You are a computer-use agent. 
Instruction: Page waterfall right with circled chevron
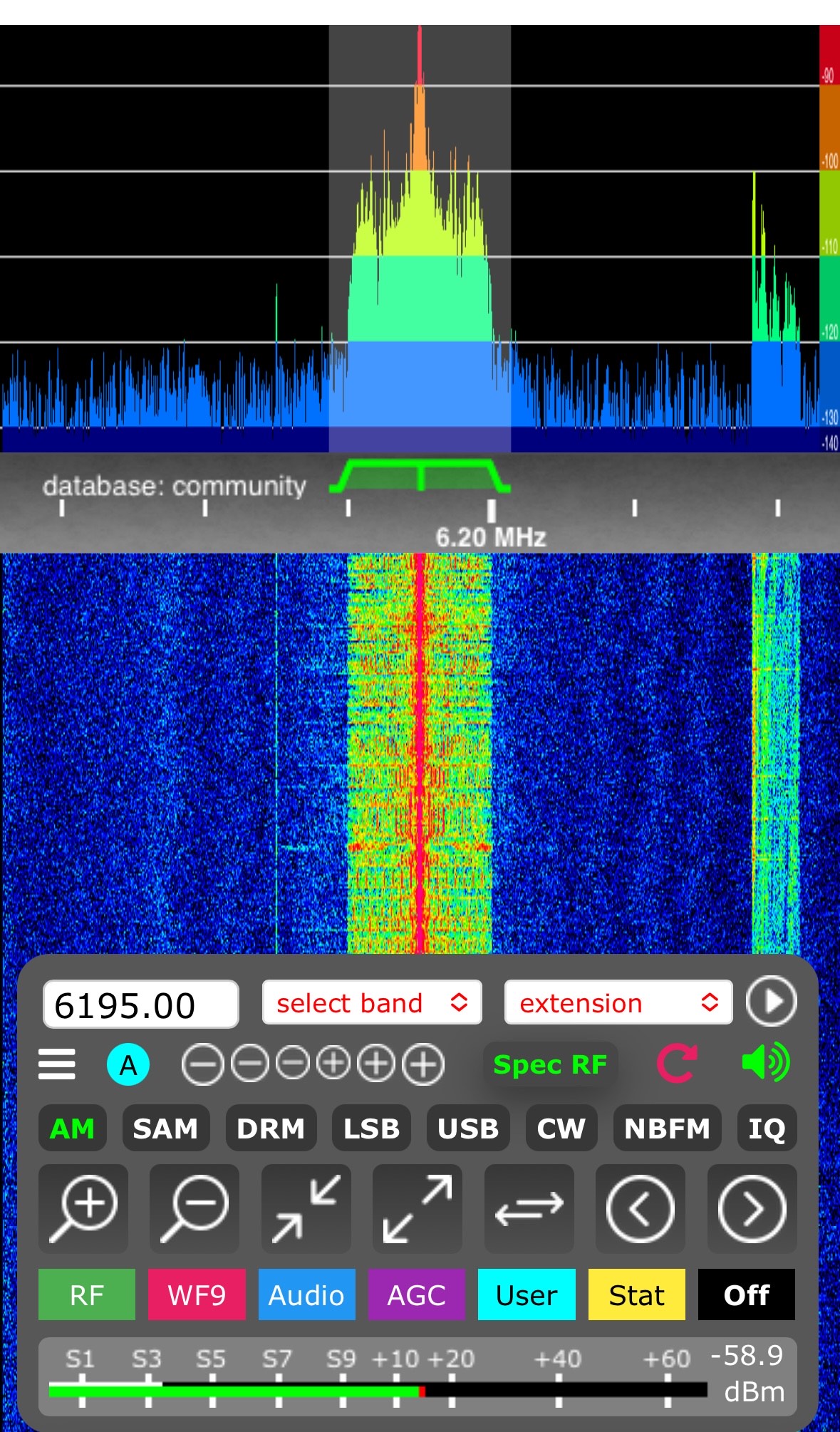point(752,1208)
